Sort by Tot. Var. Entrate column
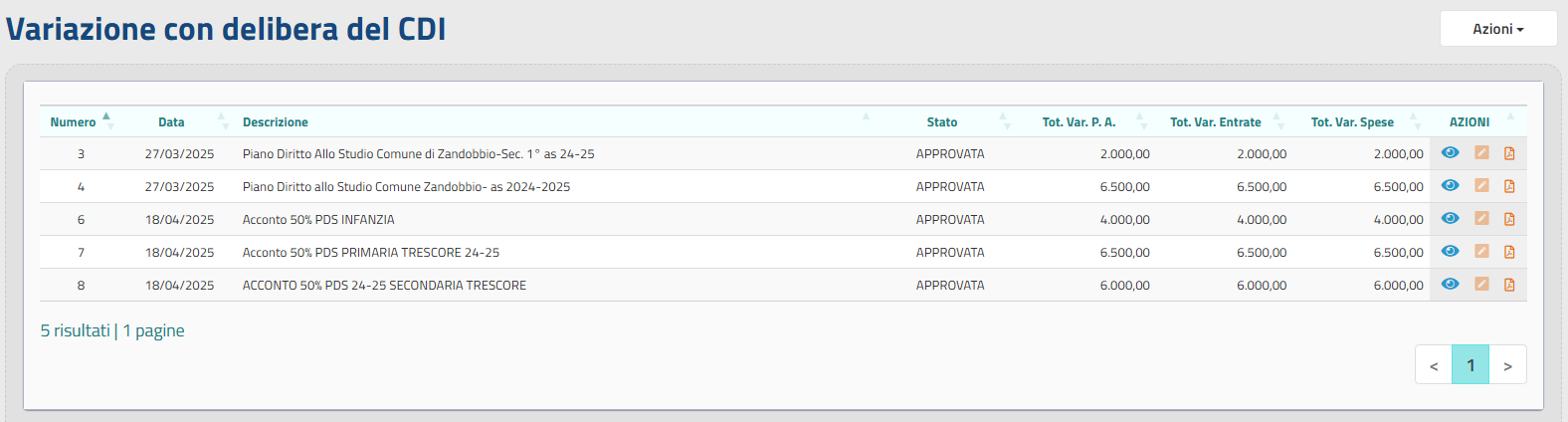This screenshot has height=422, width=1568. (x=1215, y=122)
